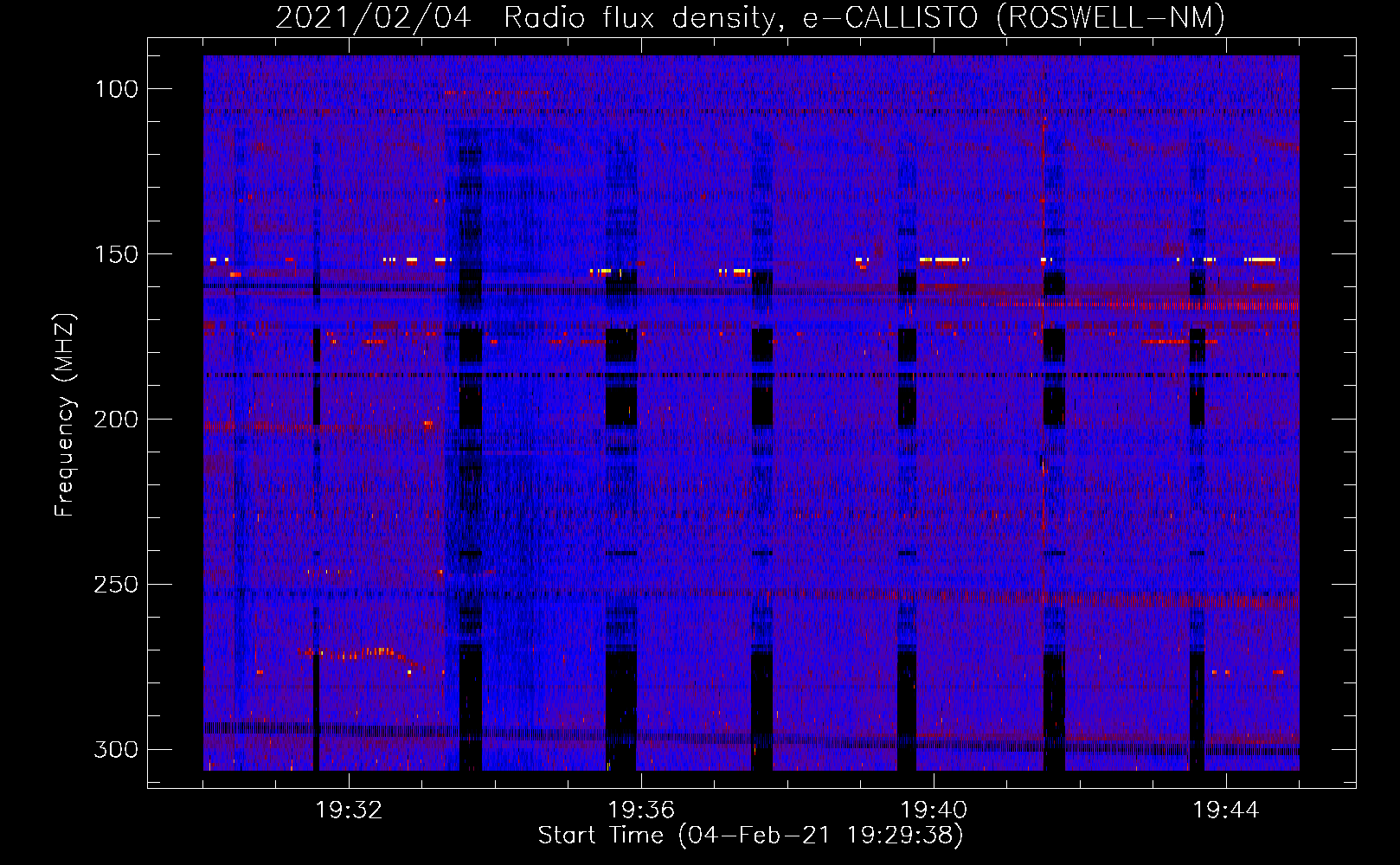Click the spectrogram plot area
This screenshot has height=865, width=1400.
click(751, 413)
